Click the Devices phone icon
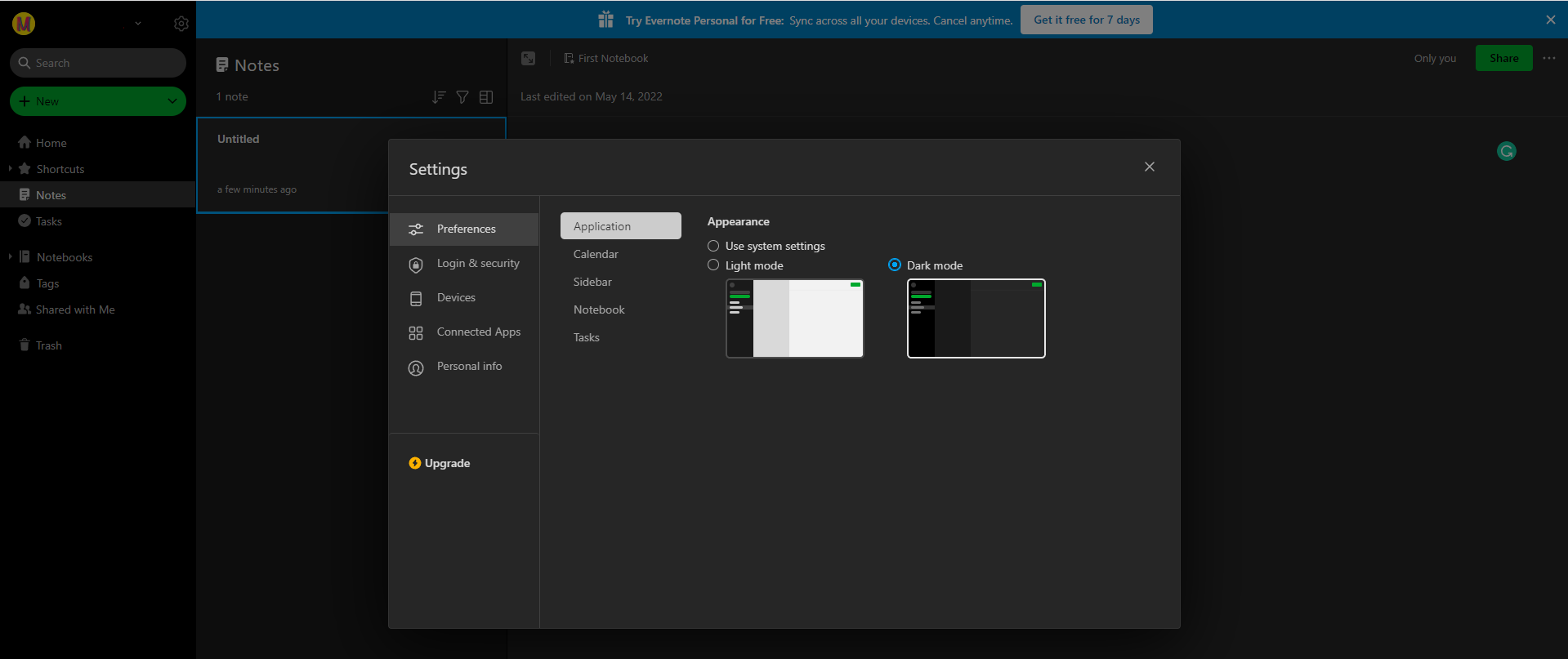Viewport: 1568px width, 659px height. pyautogui.click(x=416, y=299)
